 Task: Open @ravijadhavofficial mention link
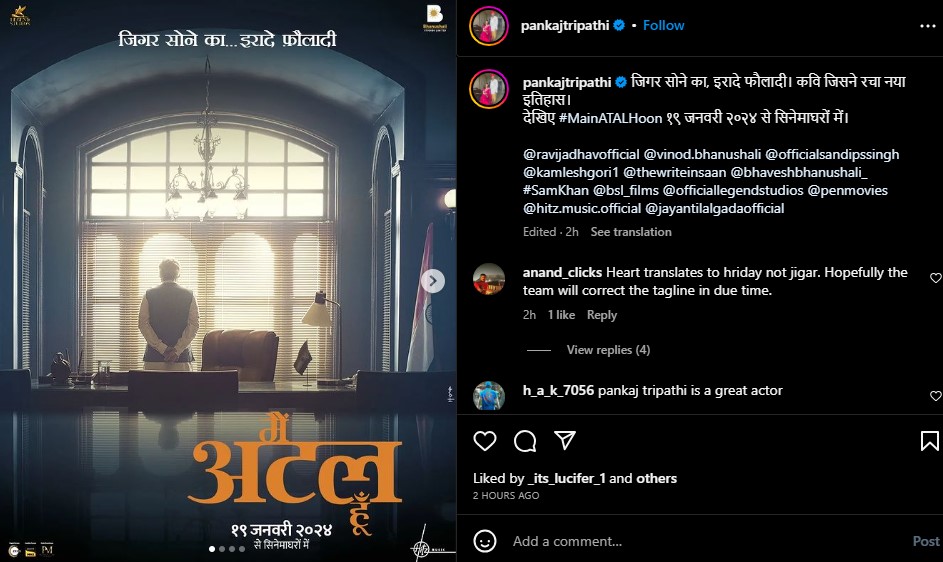click(581, 155)
